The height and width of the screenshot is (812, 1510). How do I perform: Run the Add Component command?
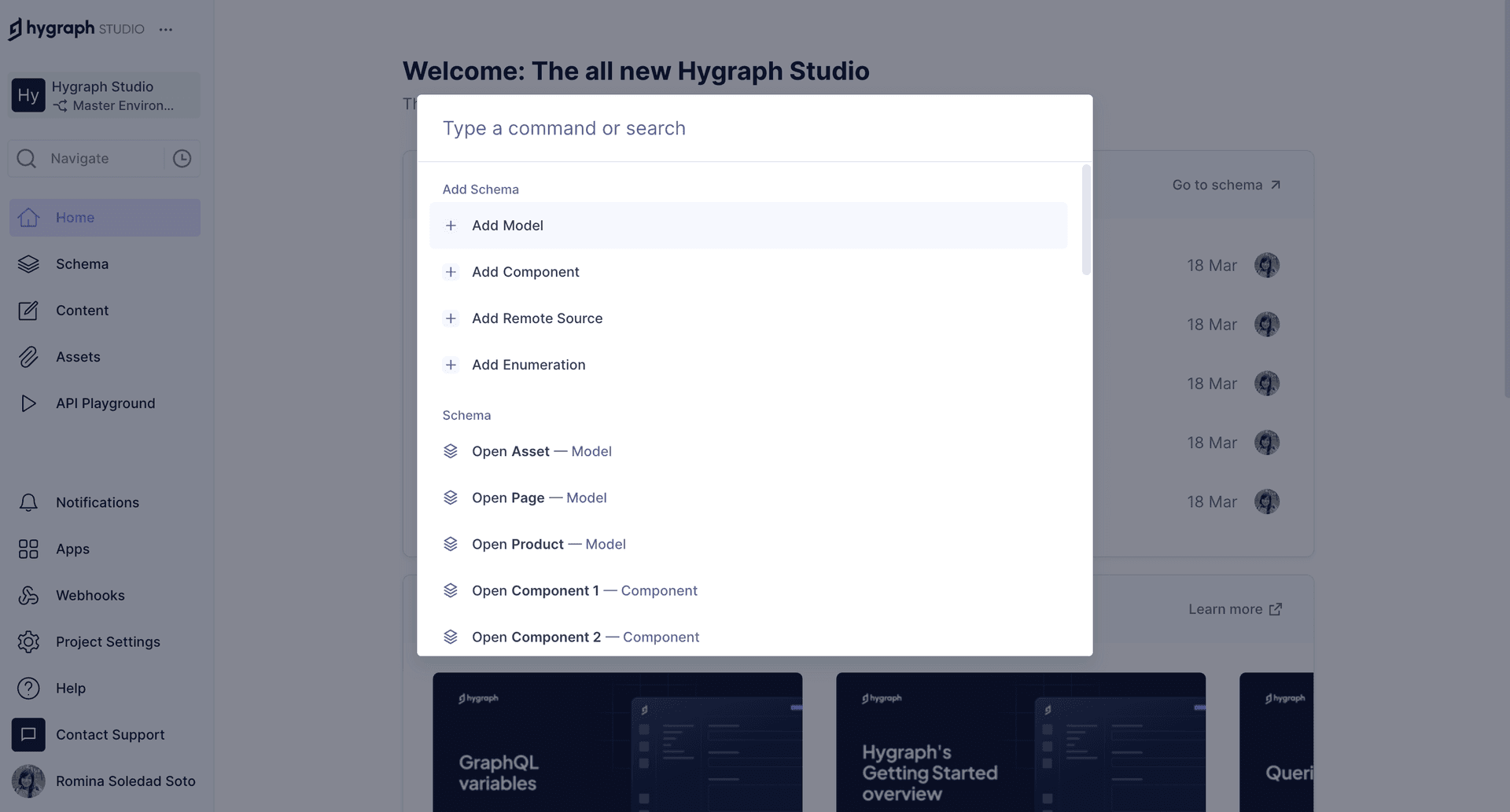pyautogui.click(x=748, y=272)
